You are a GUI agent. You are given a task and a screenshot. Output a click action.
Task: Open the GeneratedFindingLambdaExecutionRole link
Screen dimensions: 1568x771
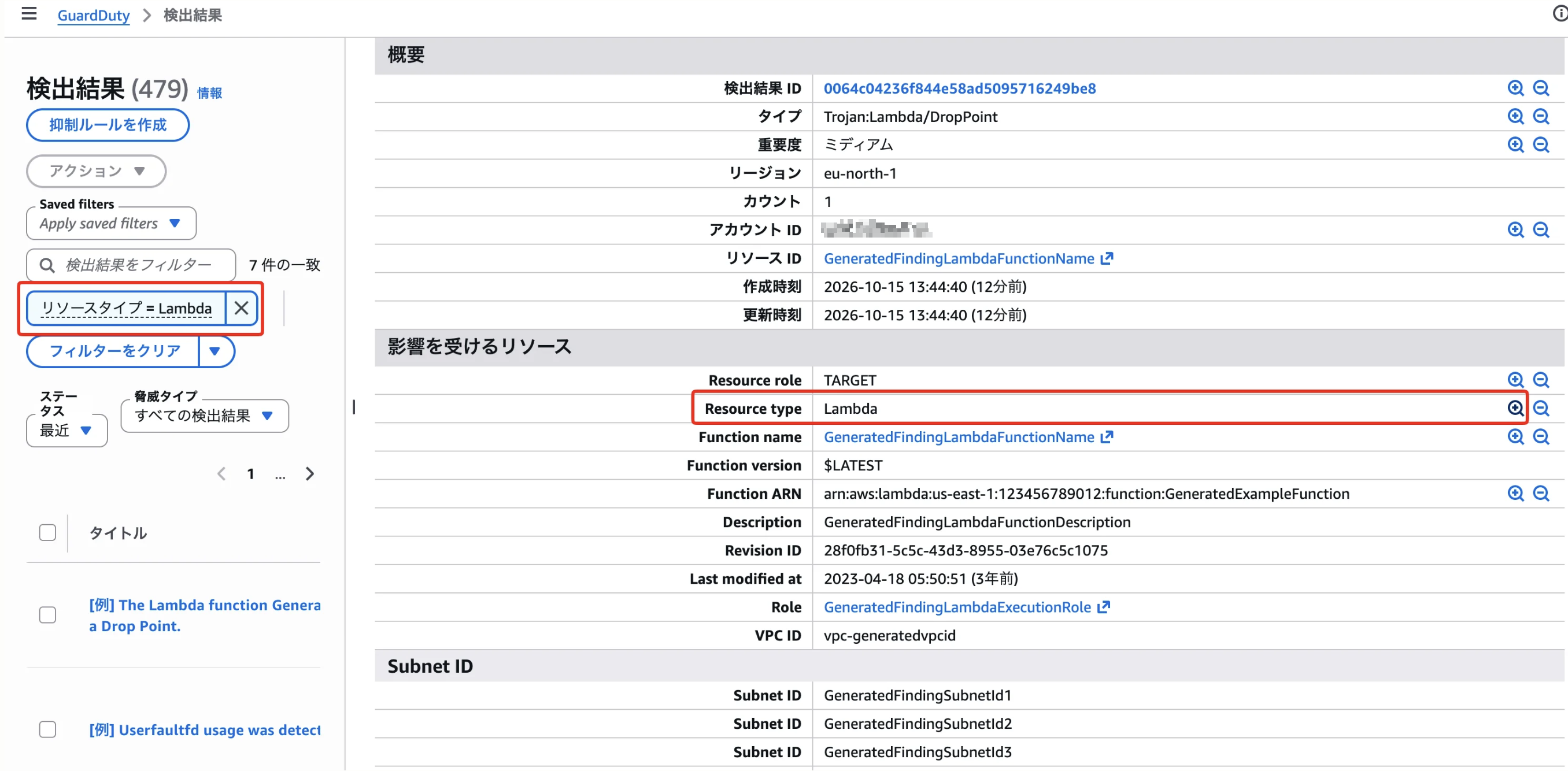967,607
